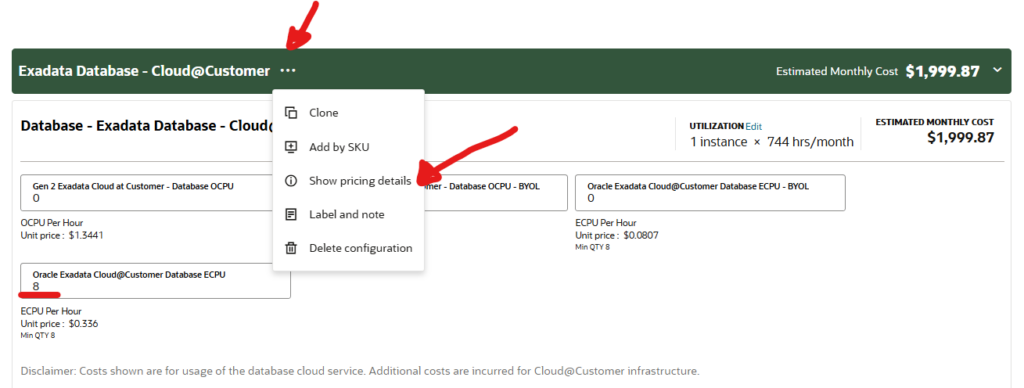The height and width of the screenshot is (388, 1024).
Task: Click the Show pricing details info icon
Action: (x=291, y=181)
